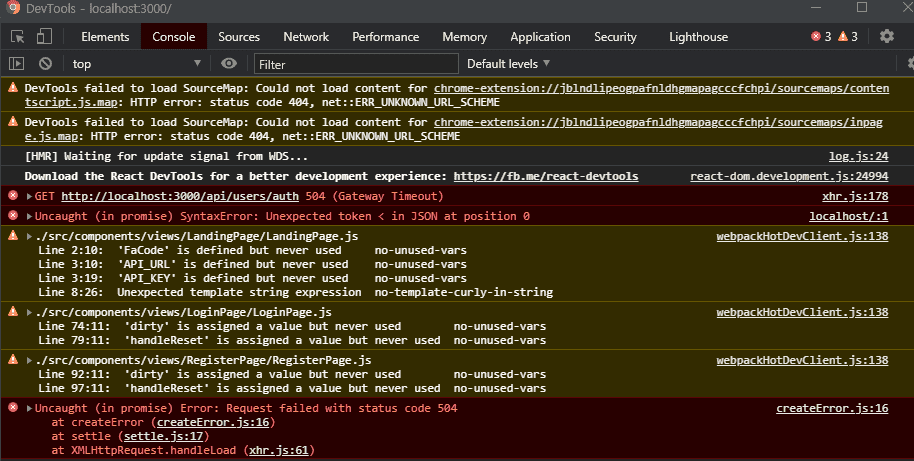Image resolution: width=914 pixels, height=461 pixels.
Task: Open xhr.js:61 stack trace link
Action: click(x=279, y=450)
